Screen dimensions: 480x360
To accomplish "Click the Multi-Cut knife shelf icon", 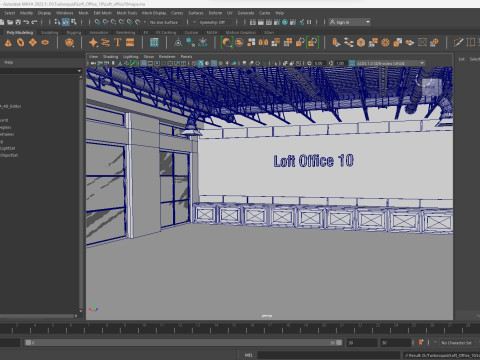I will pos(458,42).
